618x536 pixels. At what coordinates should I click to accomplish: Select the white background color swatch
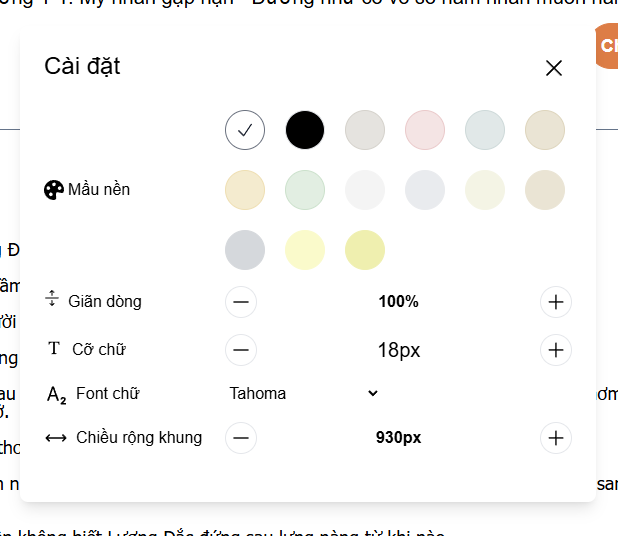pos(245,130)
